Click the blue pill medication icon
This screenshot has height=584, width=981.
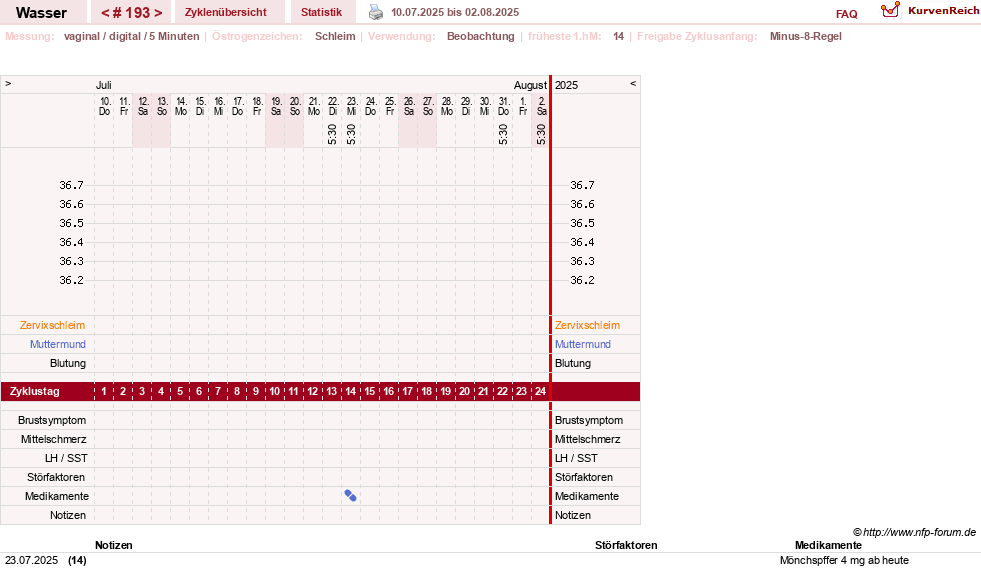pyautogui.click(x=350, y=496)
